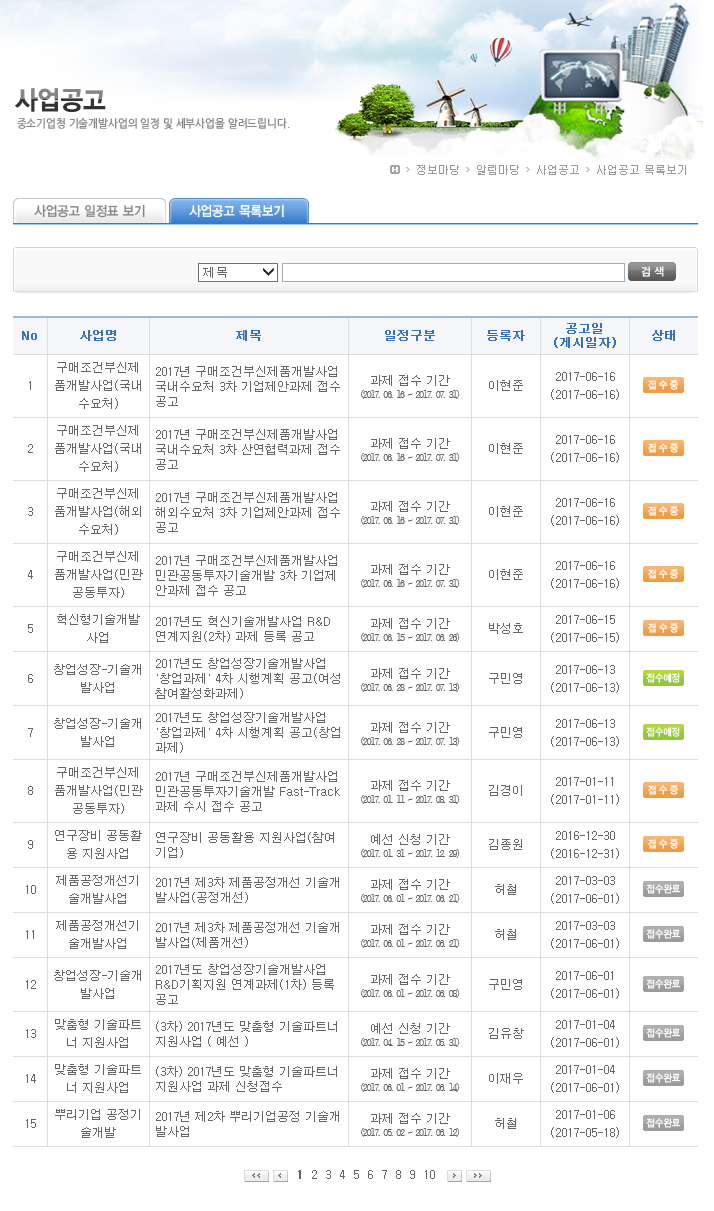Go to page 2 of results

point(314,1175)
